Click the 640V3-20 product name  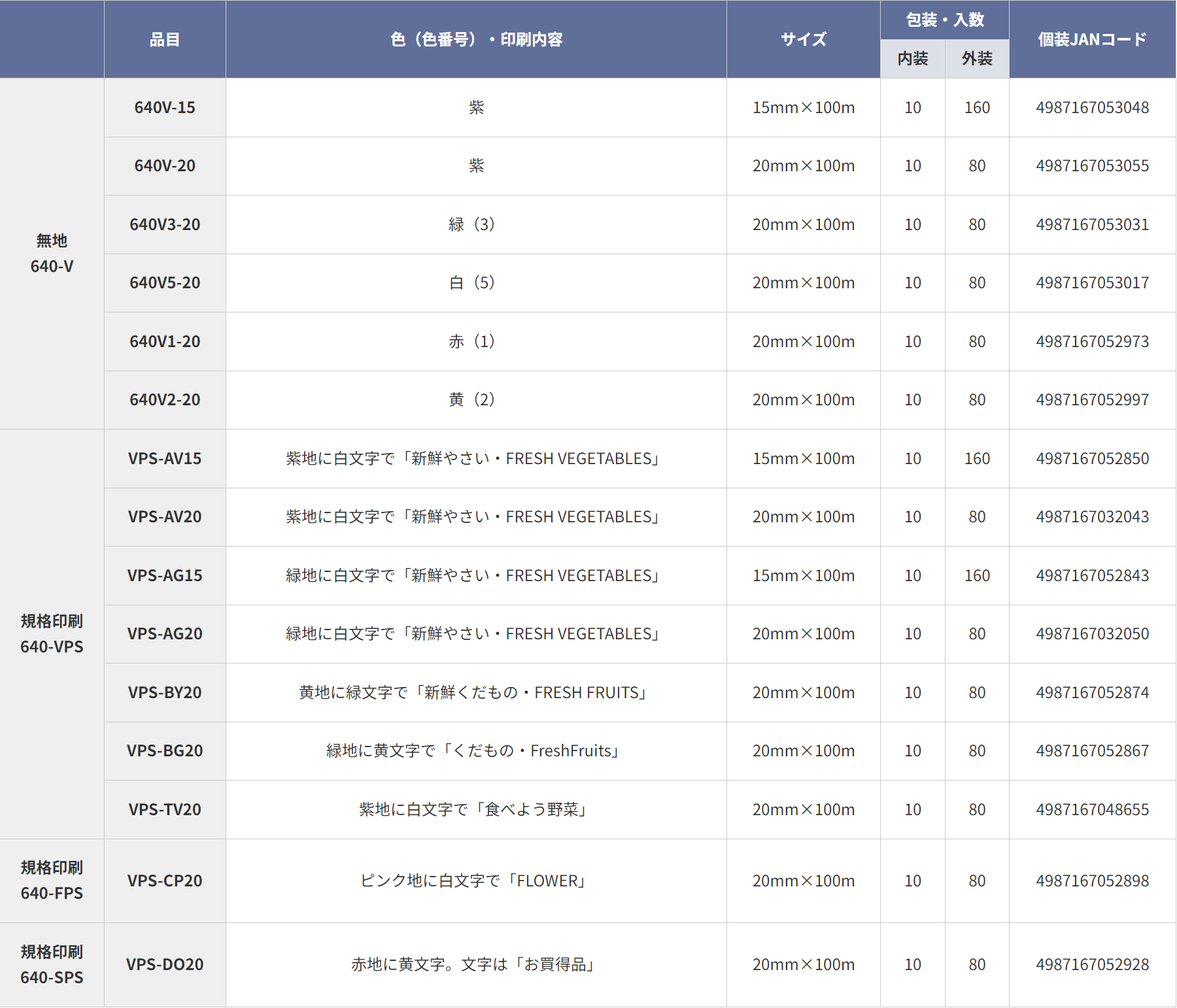pos(165,225)
